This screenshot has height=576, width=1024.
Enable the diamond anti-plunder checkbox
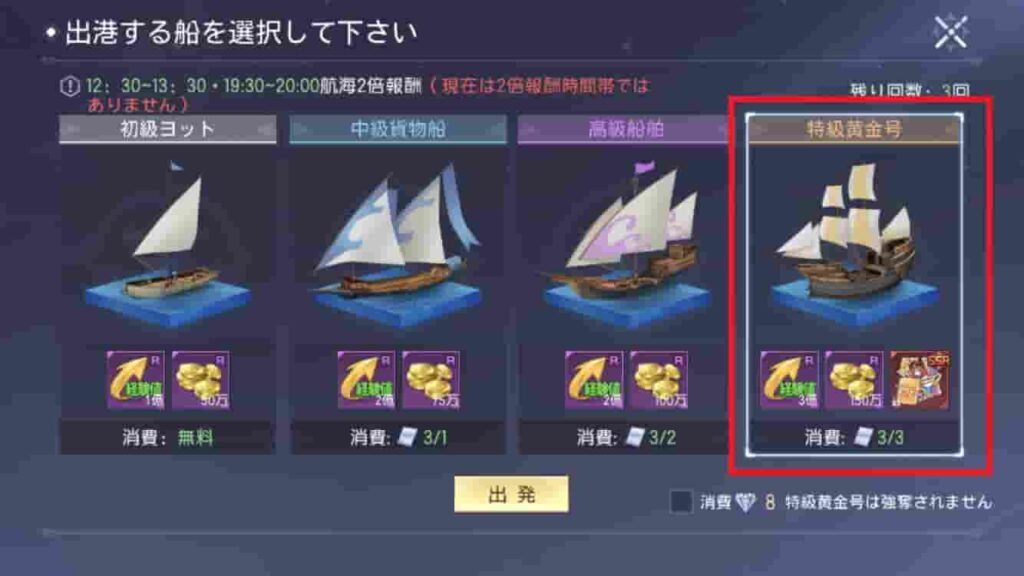point(681,502)
